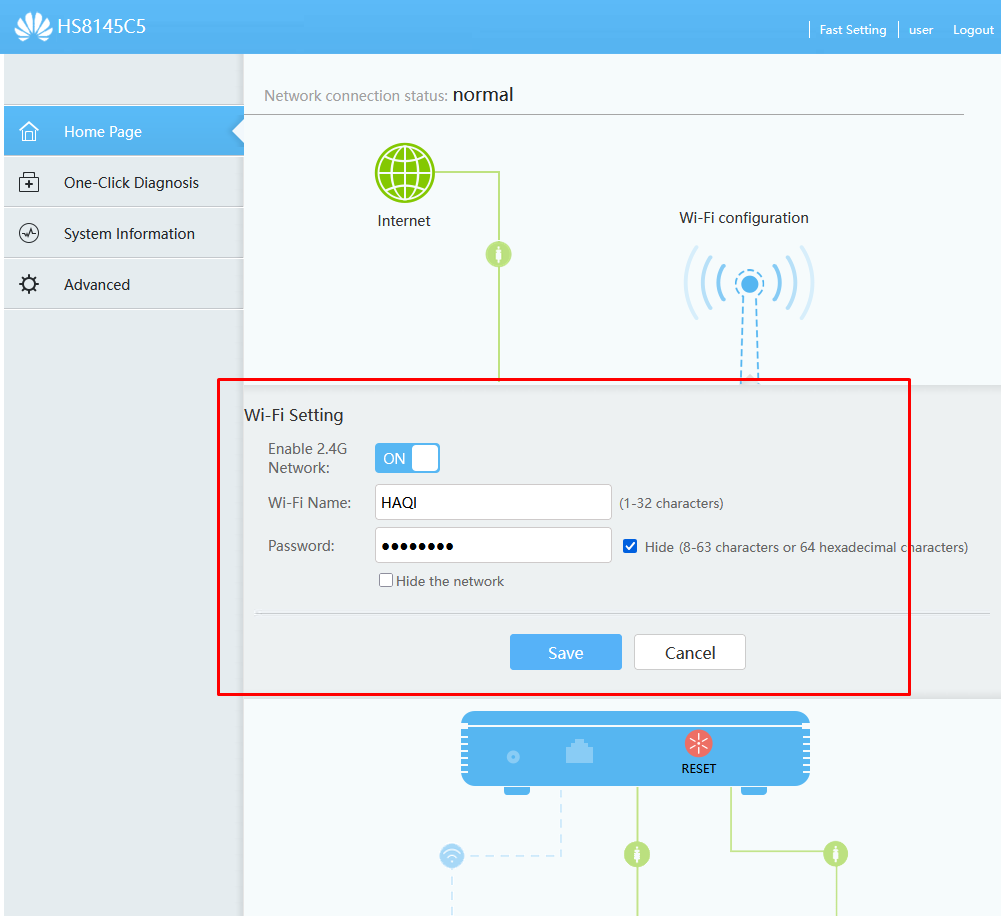Viewport: 1001px width, 916px height.
Task: Click the Logout link
Action: point(973,30)
